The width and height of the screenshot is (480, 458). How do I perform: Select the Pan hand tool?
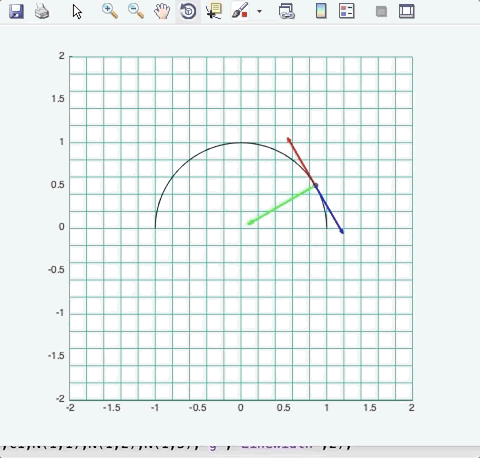pyautogui.click(x=162, y=11)
